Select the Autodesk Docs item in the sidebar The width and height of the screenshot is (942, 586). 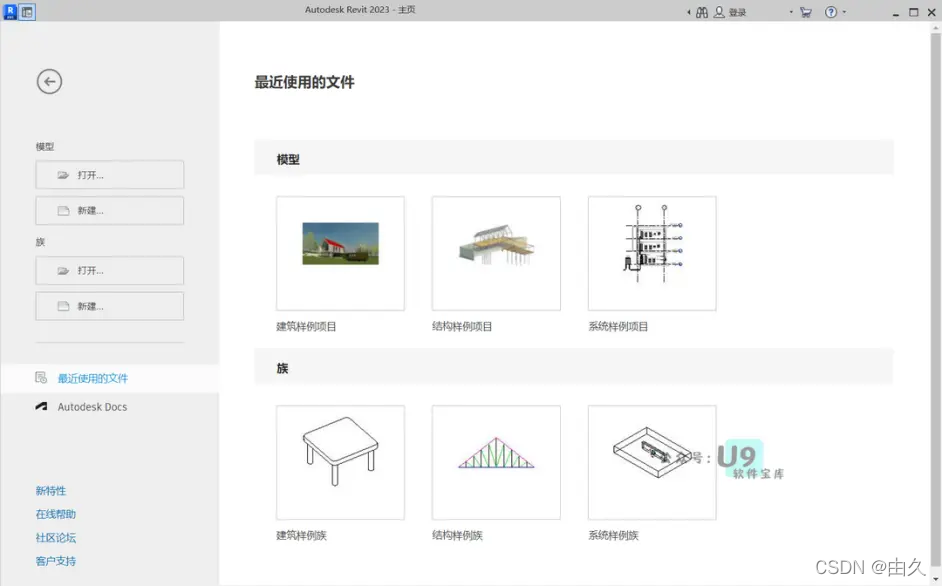click(94, 407)
